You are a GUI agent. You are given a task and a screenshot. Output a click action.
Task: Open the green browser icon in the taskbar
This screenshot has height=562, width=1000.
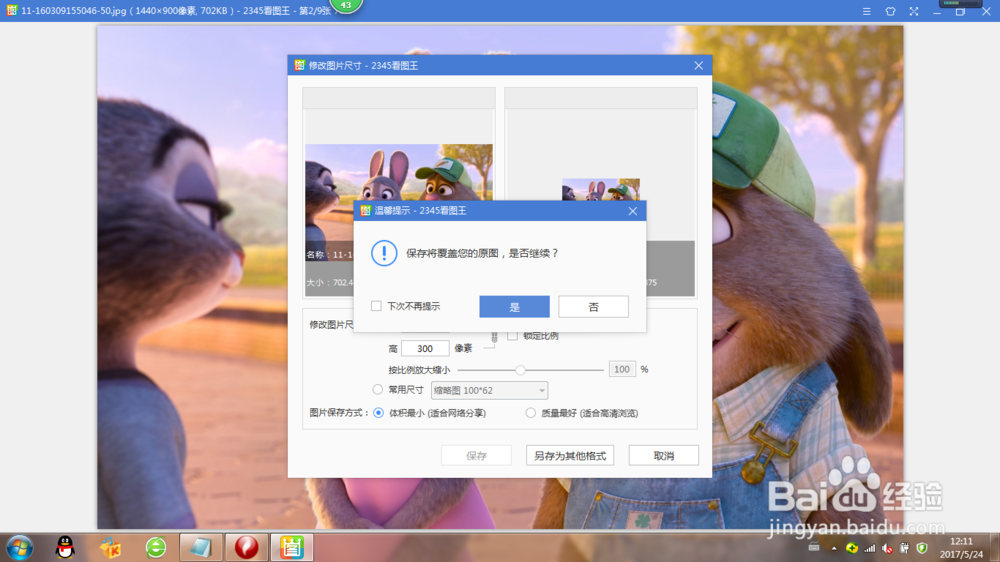pyautogui.click(x=156, y=547)
